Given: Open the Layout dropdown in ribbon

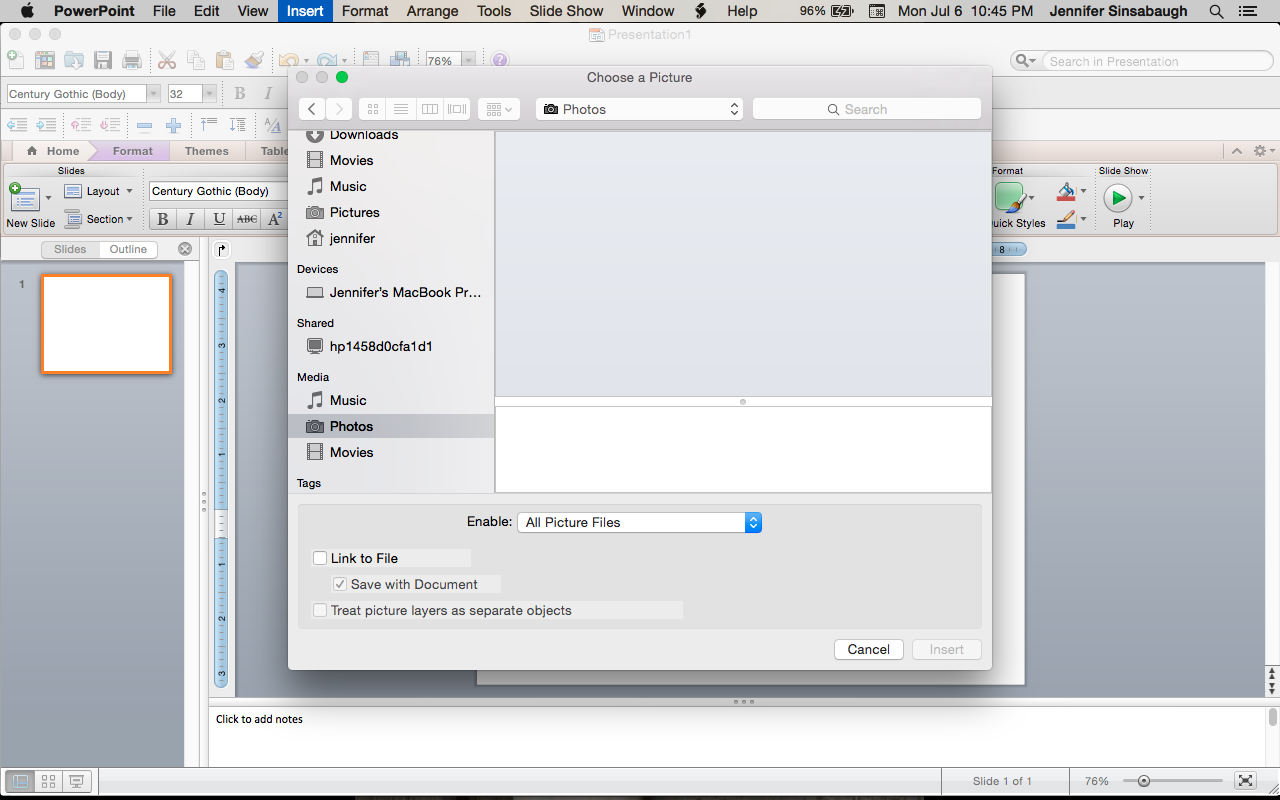Looking at the screenshot, I should click(x=98, y=191).
